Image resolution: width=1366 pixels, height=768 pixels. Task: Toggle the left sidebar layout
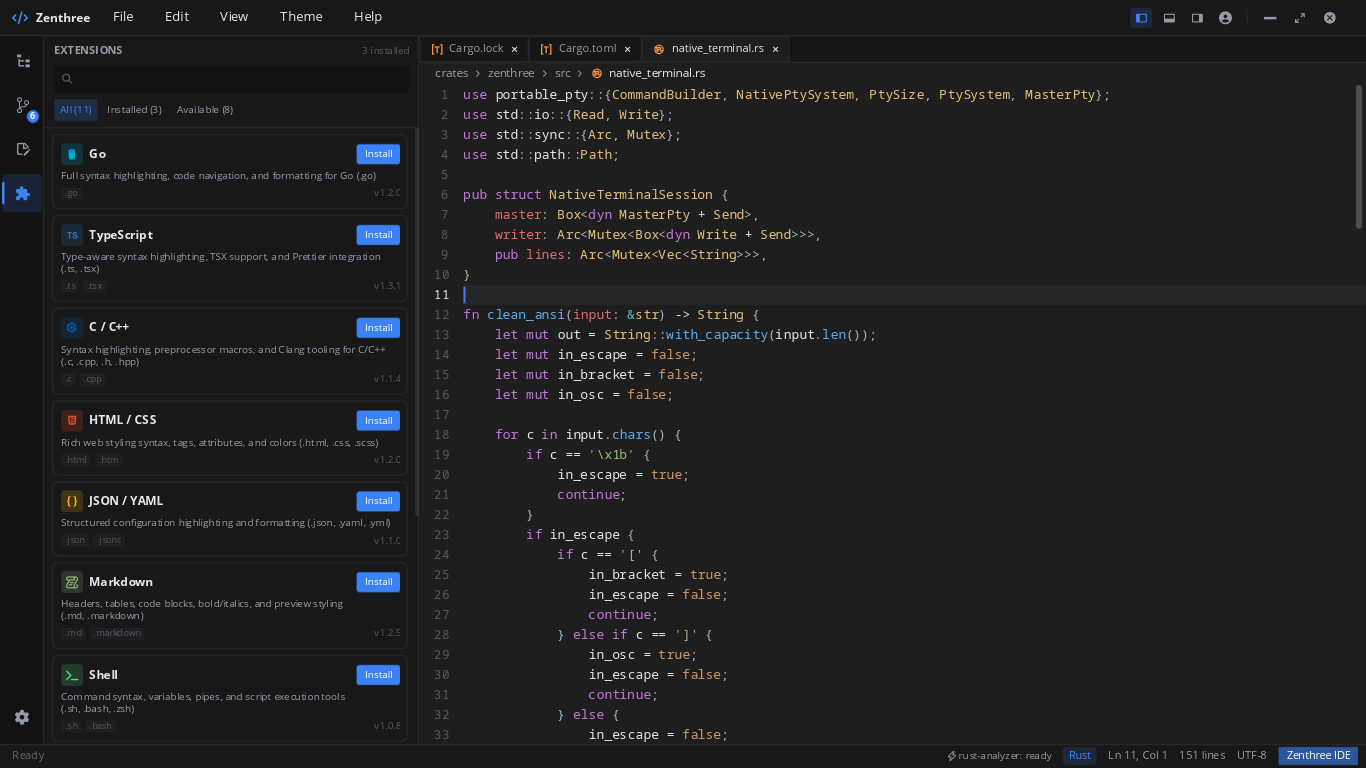click(1141, 17)
